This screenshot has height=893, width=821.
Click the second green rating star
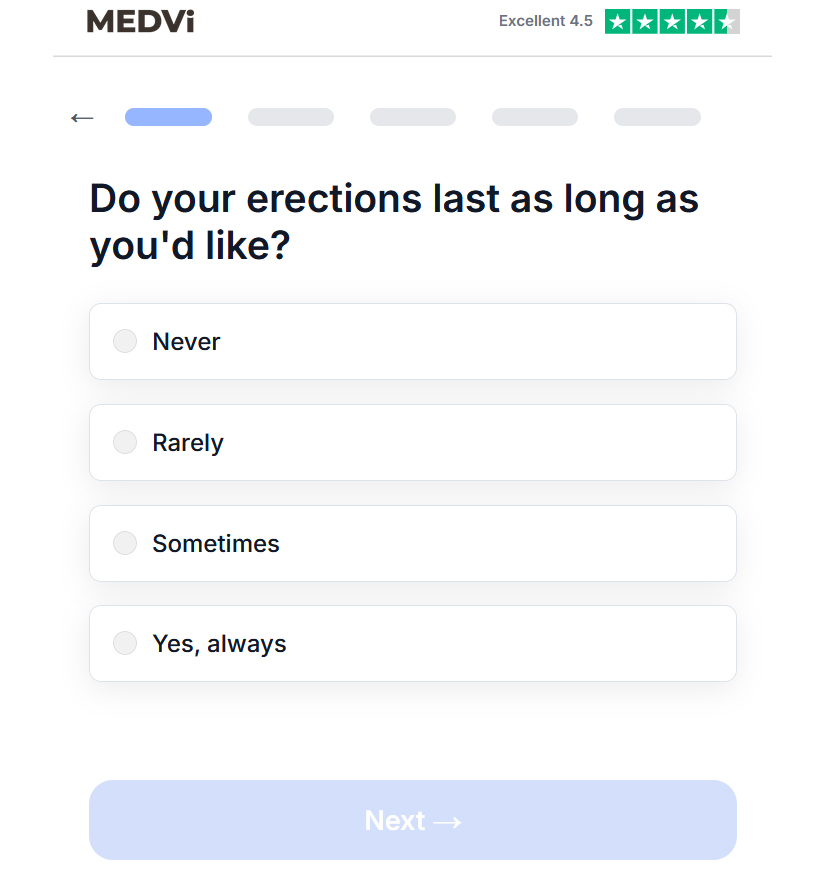pyautogui.click(x=645, y=22)
